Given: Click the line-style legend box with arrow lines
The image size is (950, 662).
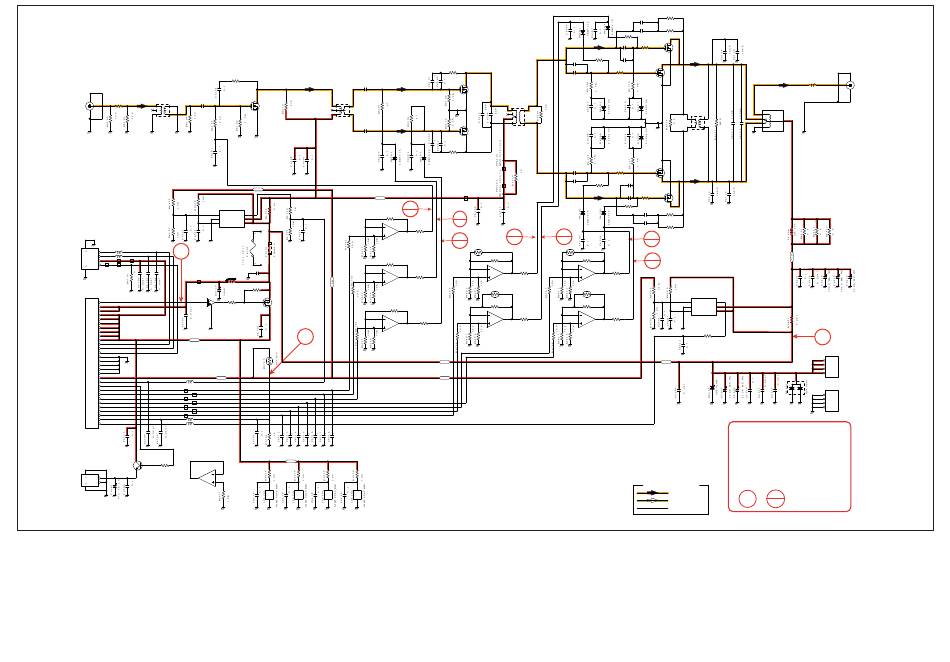Looking at the screenshot, I should click(671, 500).
